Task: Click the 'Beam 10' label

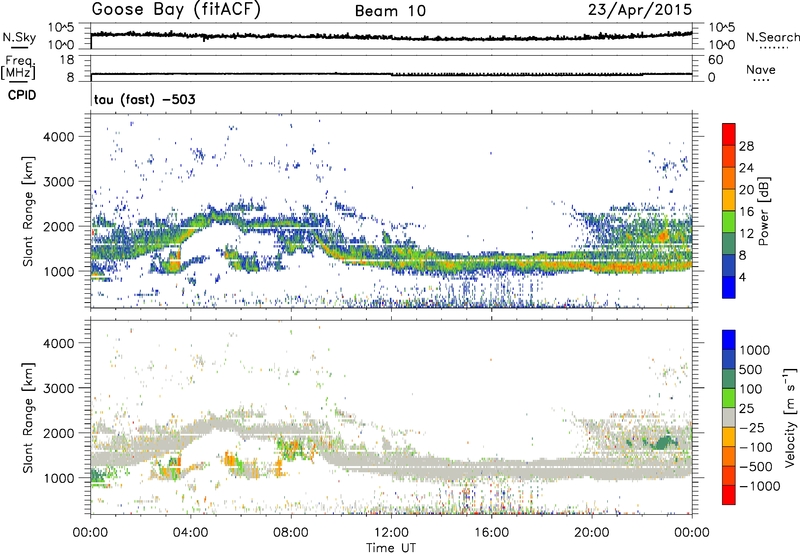Action: click(x=390, y=11)
